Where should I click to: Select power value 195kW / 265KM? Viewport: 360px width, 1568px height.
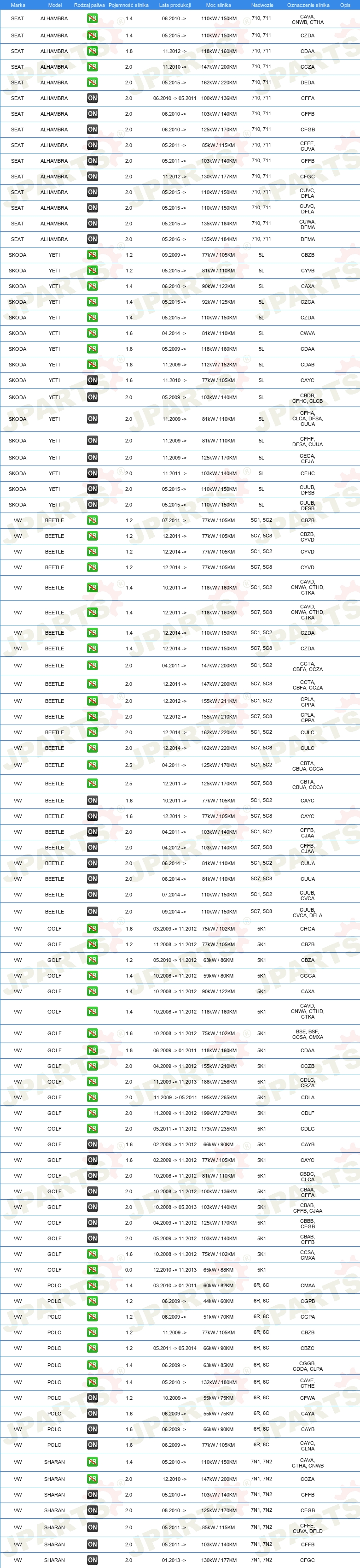(219, 1097)
